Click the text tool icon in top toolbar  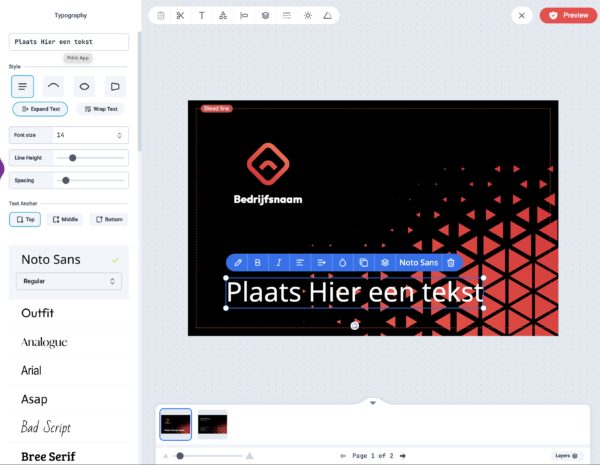click(x=201, y=15)
